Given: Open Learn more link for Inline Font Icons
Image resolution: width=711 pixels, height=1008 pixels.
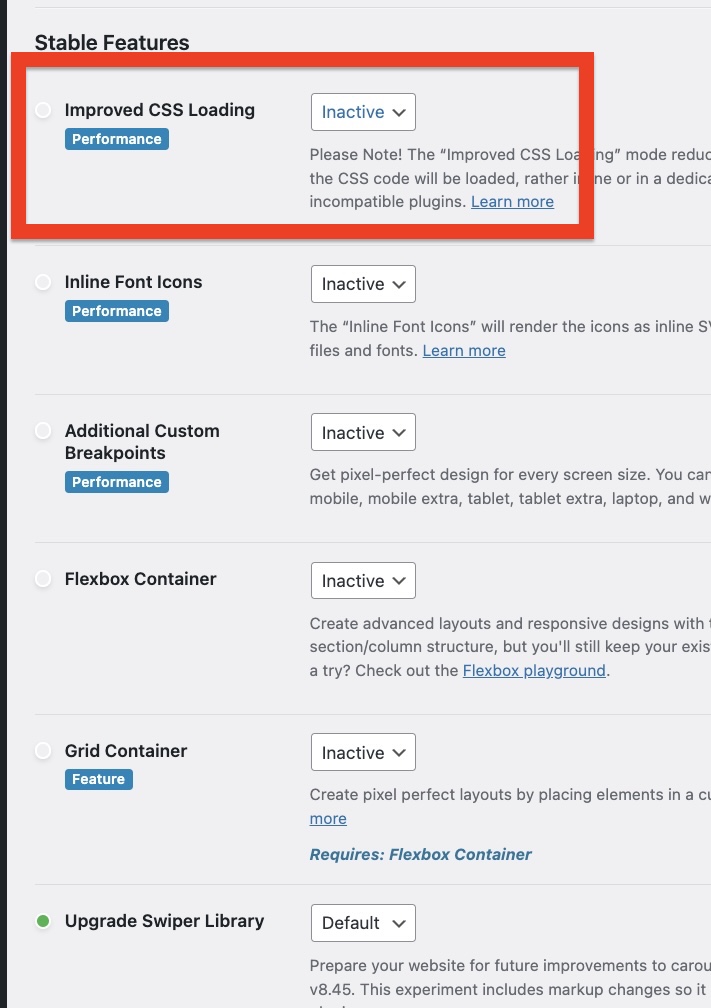Looking at the screenshot, I should (464, 351).
